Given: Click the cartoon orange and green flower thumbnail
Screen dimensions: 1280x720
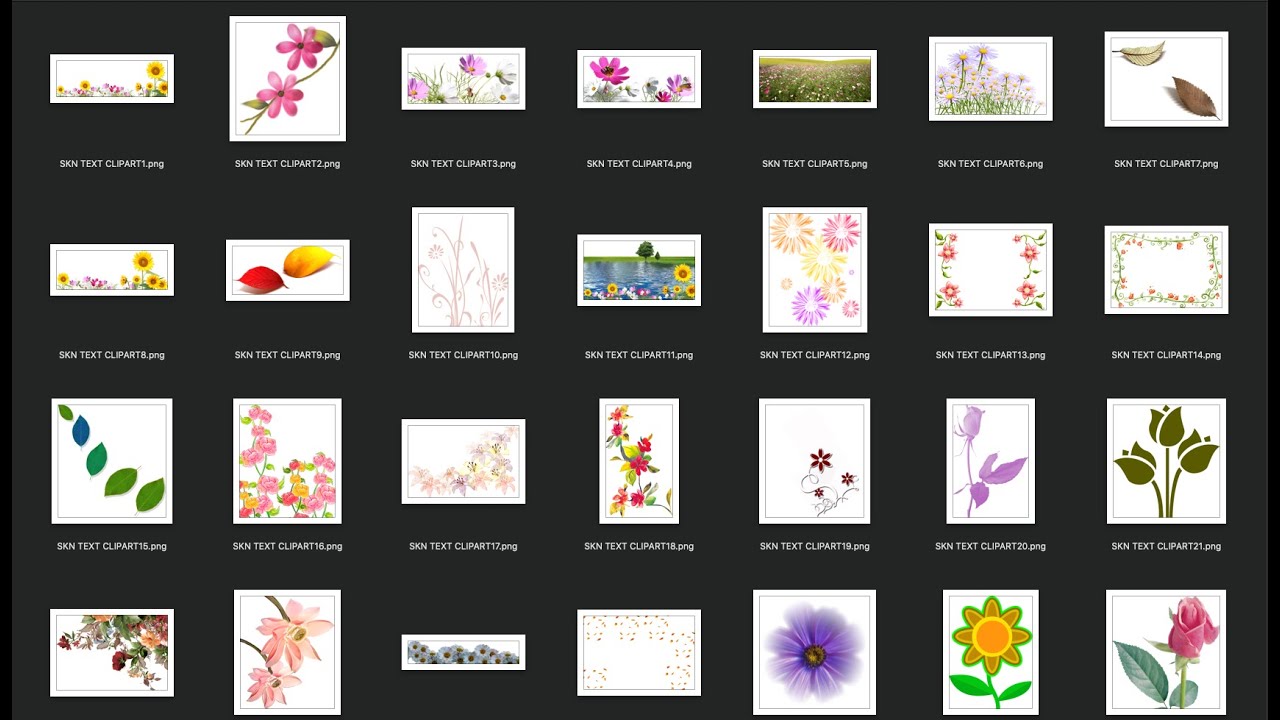Looking at the screenshot, I should click(x=991, y=653).
